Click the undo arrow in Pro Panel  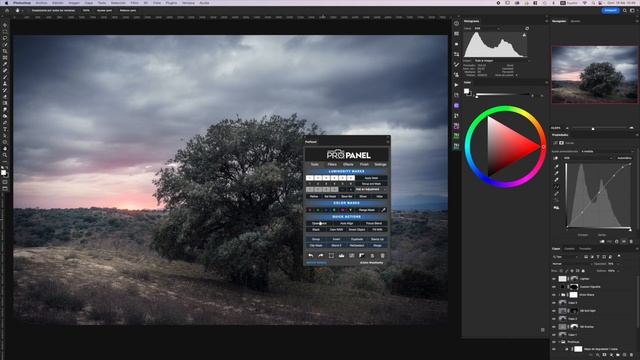pos(311,256)
